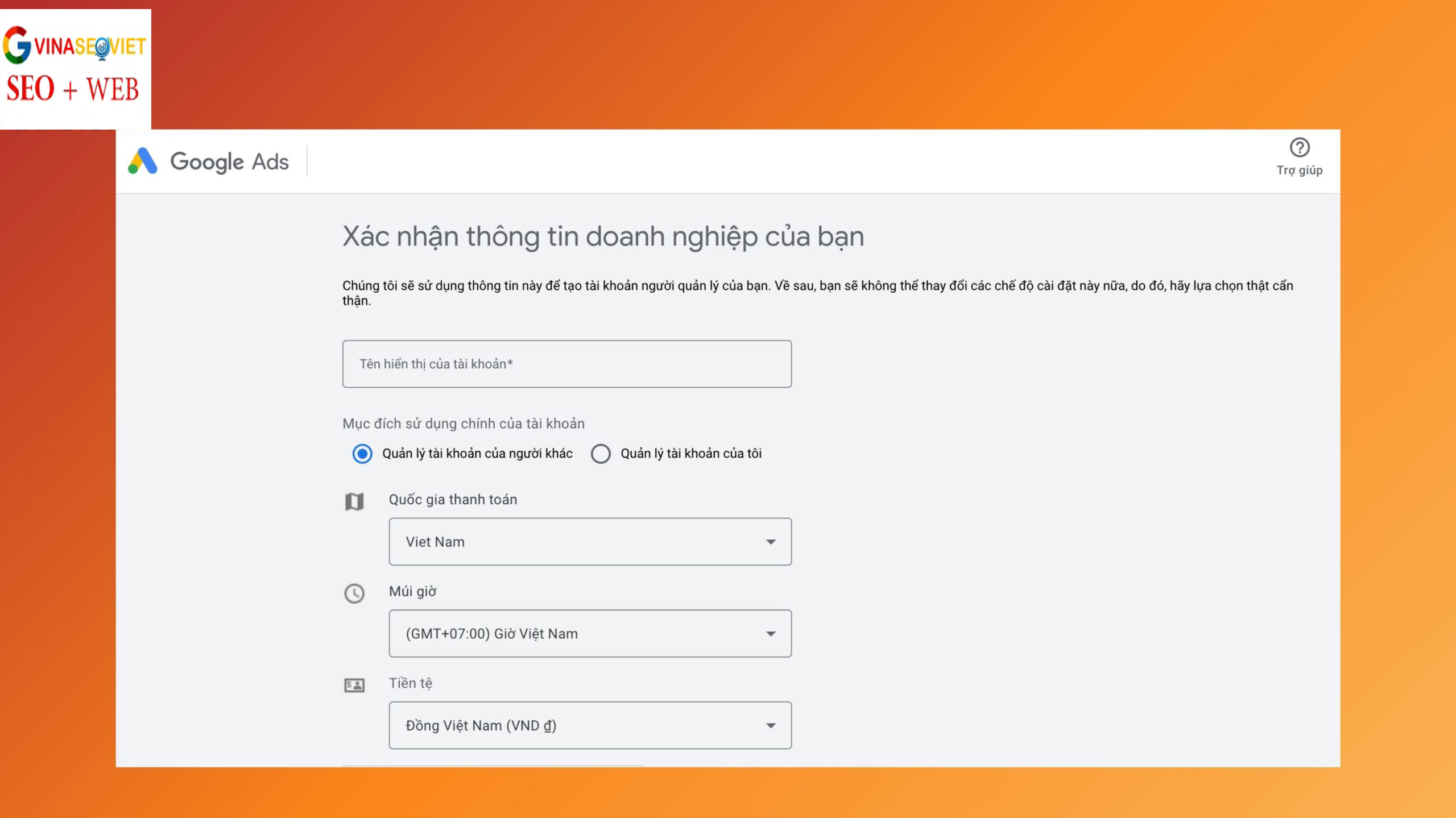Screen dimensions: 1456x818
Task: Click label Mục đích sử dụng chính của tài khoản
Action: (463, 423)
